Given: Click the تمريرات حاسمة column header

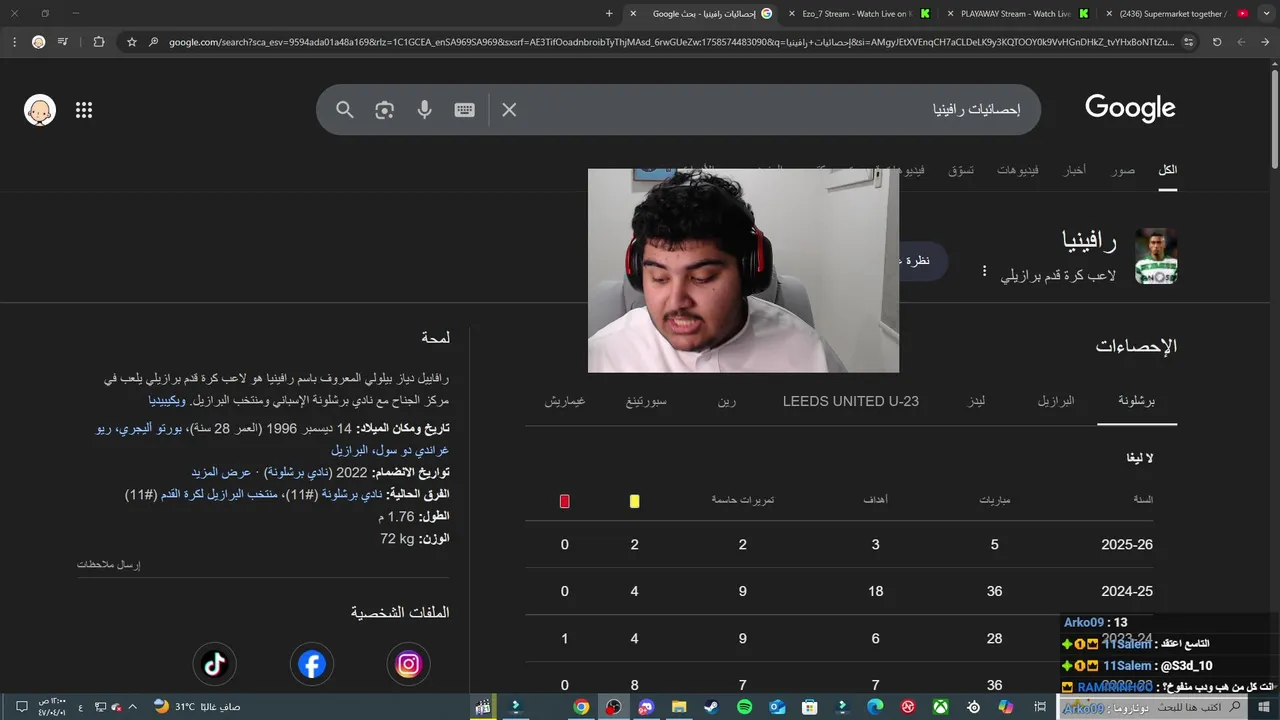Looking at the screenshot, I should click(x=743, y=500).
